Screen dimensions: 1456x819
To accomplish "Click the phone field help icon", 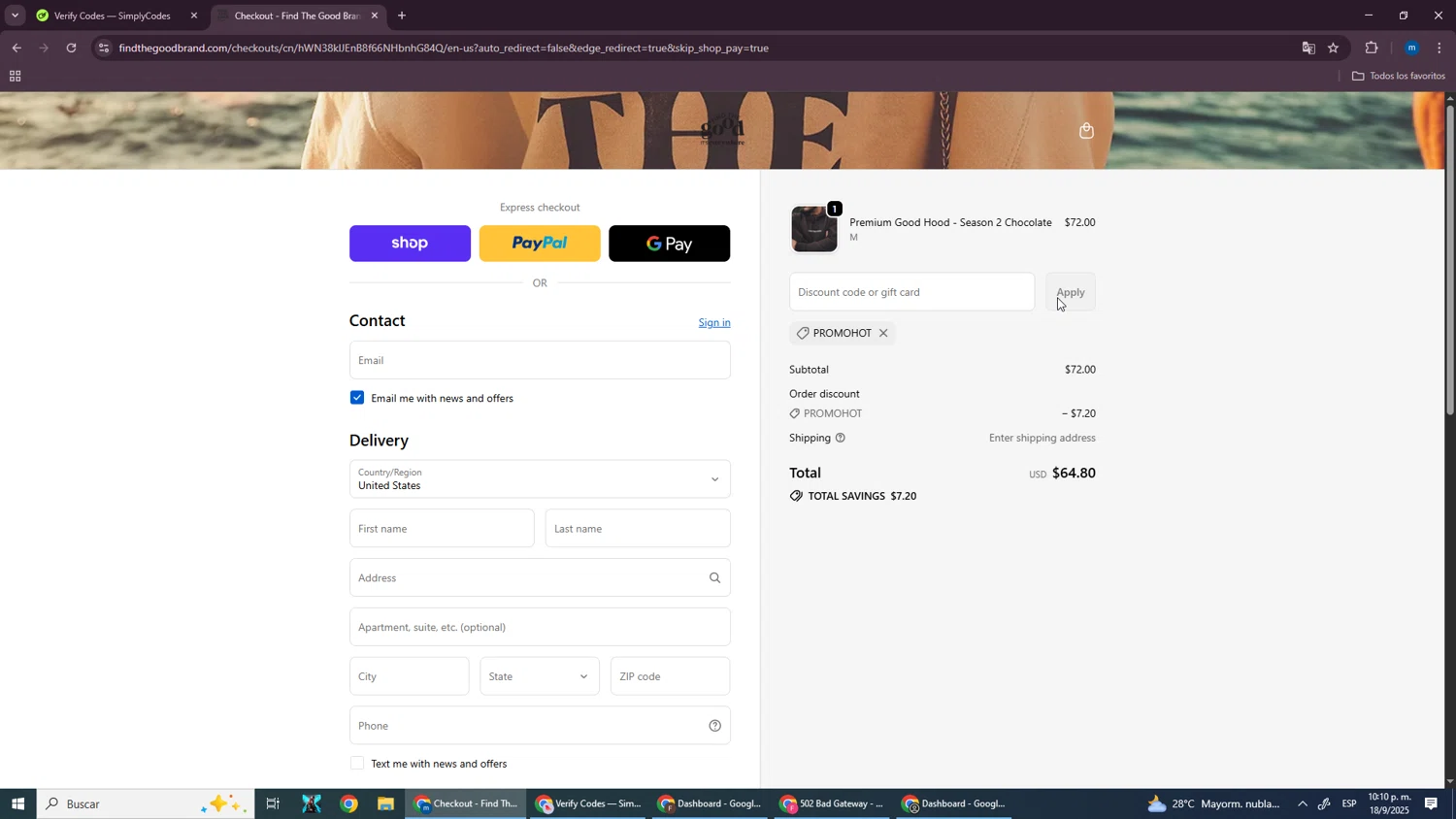I will click(714, 726).
